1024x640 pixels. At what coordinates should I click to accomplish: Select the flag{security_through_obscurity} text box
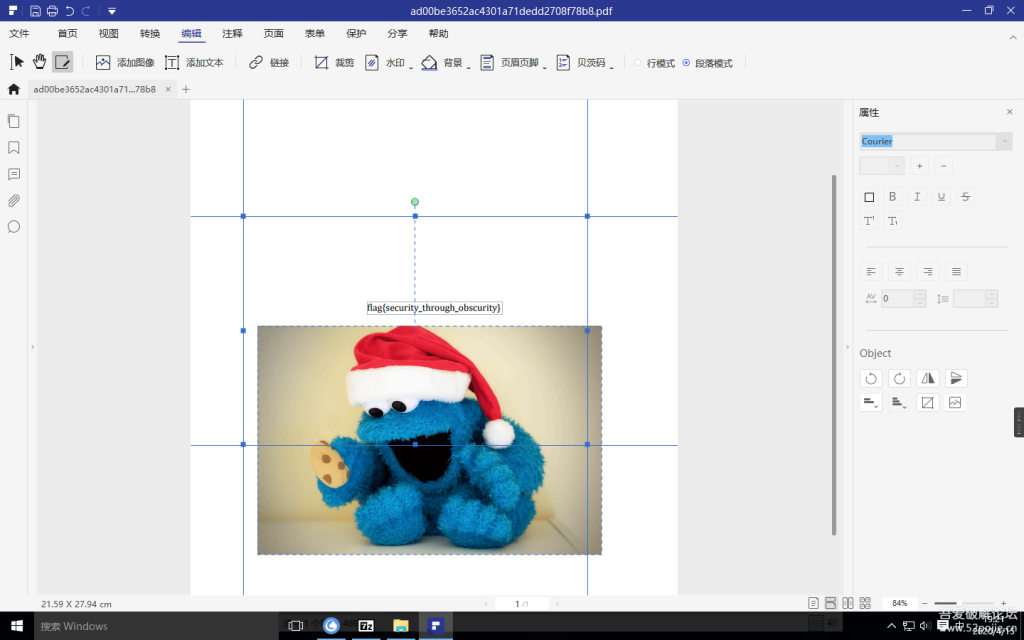434,308
